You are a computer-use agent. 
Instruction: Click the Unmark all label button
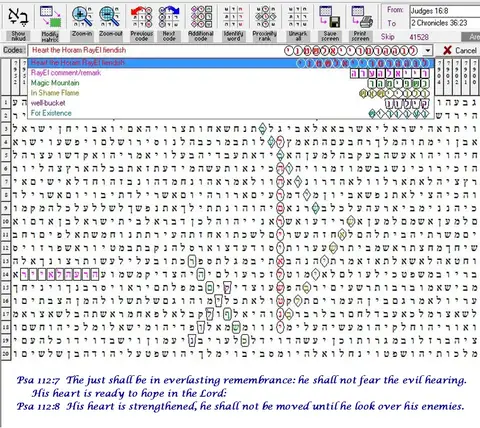(x=298, y=36)
